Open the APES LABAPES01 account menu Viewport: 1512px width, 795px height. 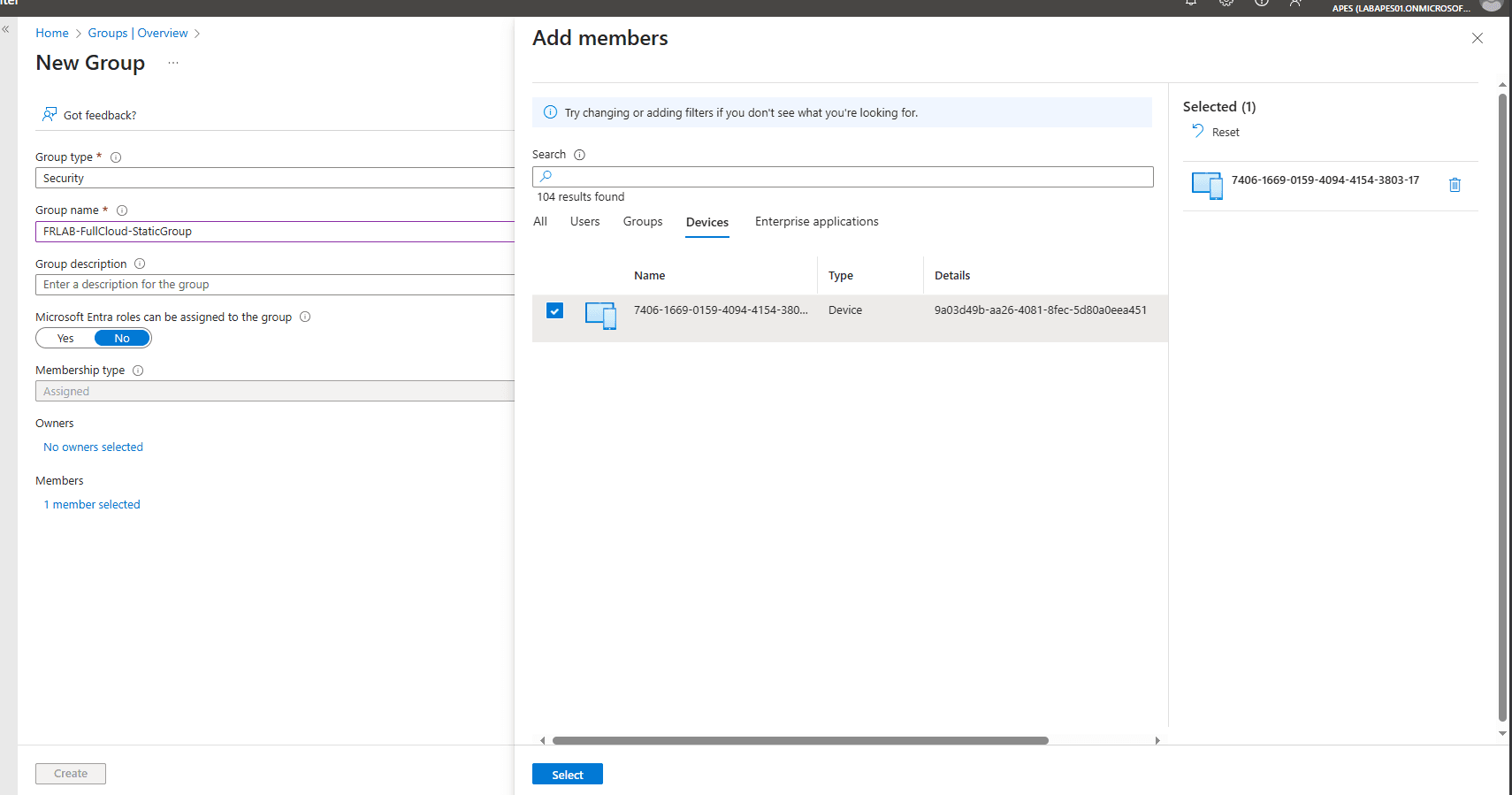pyautogui.click(x=1401, y=8)
